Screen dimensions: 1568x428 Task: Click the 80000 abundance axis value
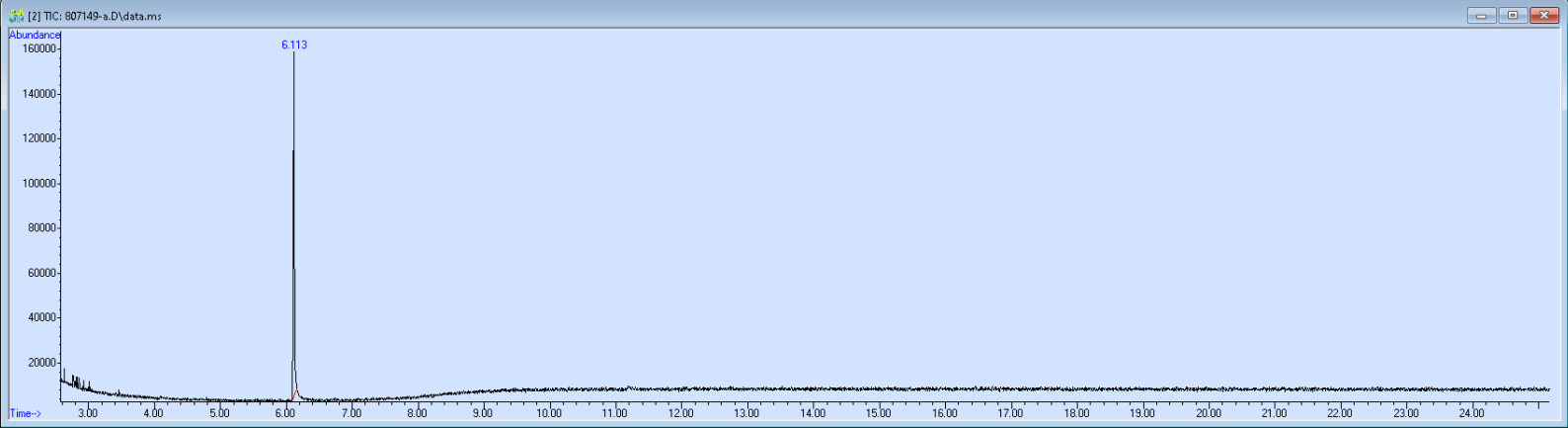coord(42,228)
